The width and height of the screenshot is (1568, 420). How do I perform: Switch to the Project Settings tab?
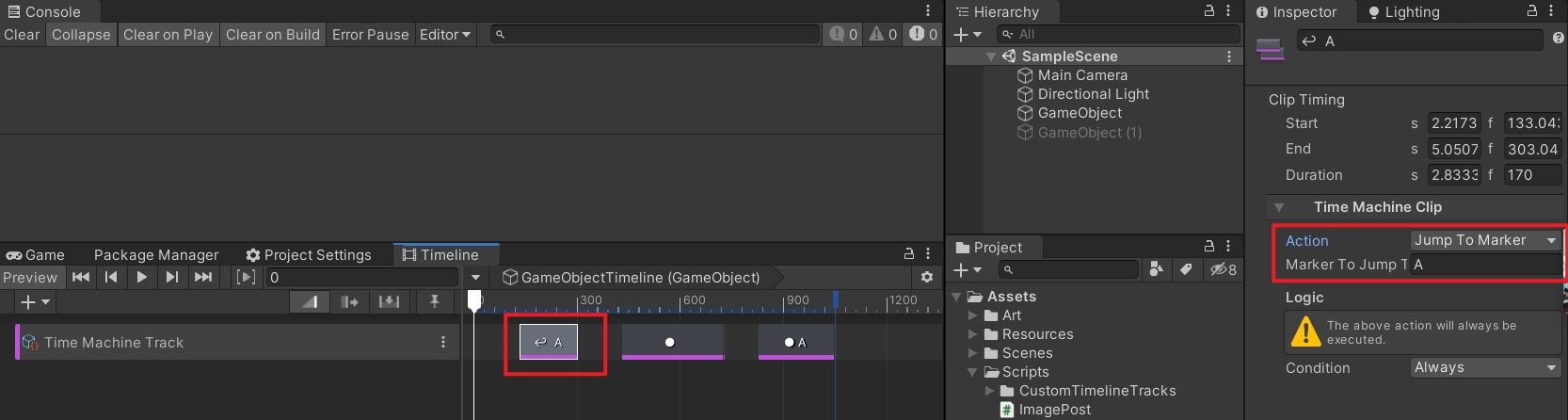309,254
